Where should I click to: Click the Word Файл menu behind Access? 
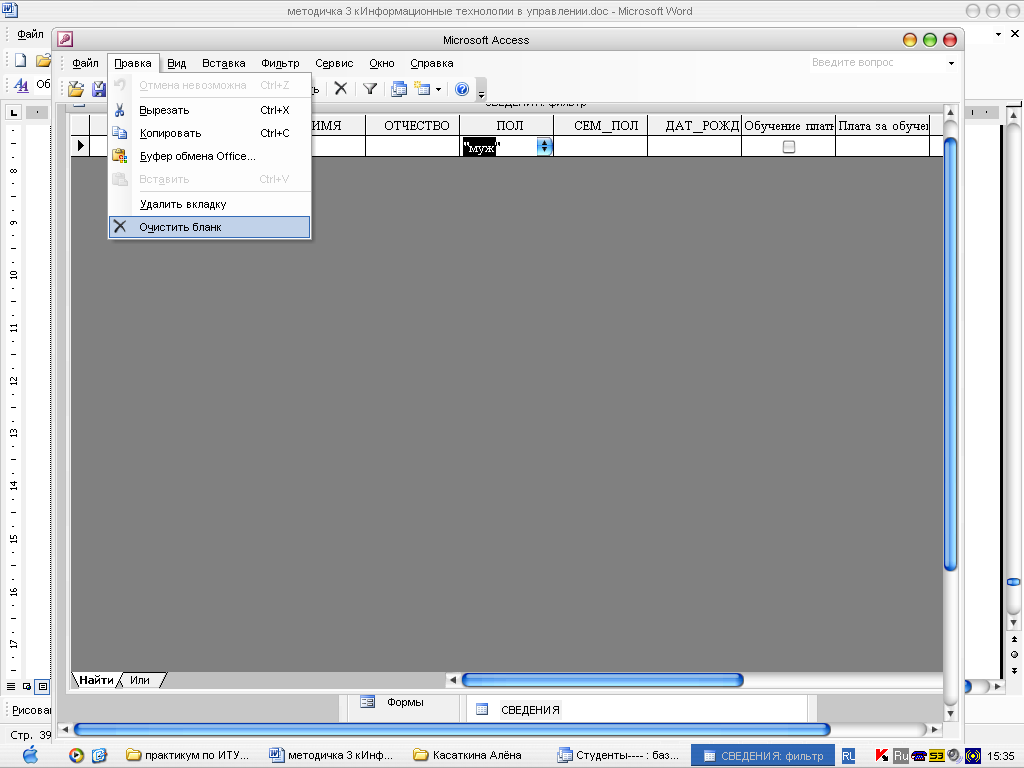coord(30,34)
